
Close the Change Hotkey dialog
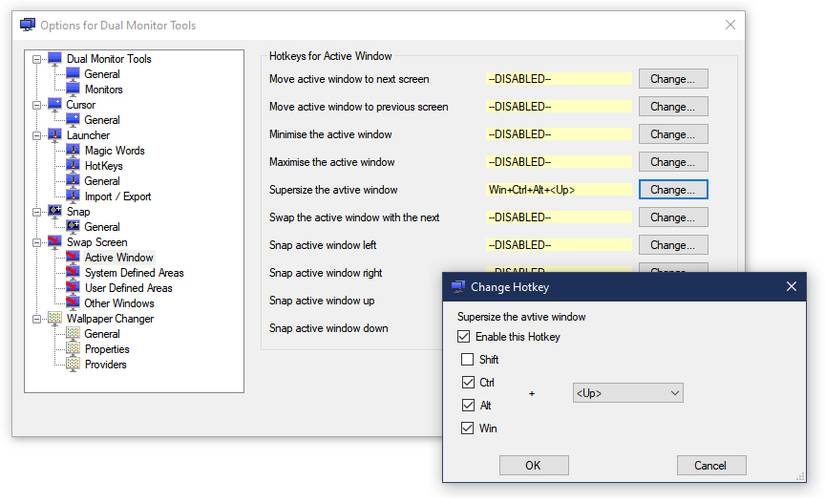(x=791, y=287)
